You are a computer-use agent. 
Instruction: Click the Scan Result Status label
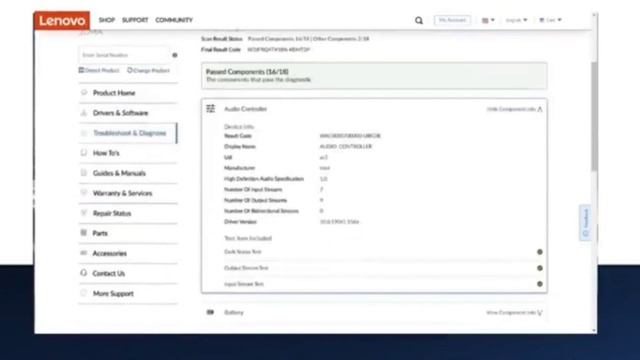point(222,39)
